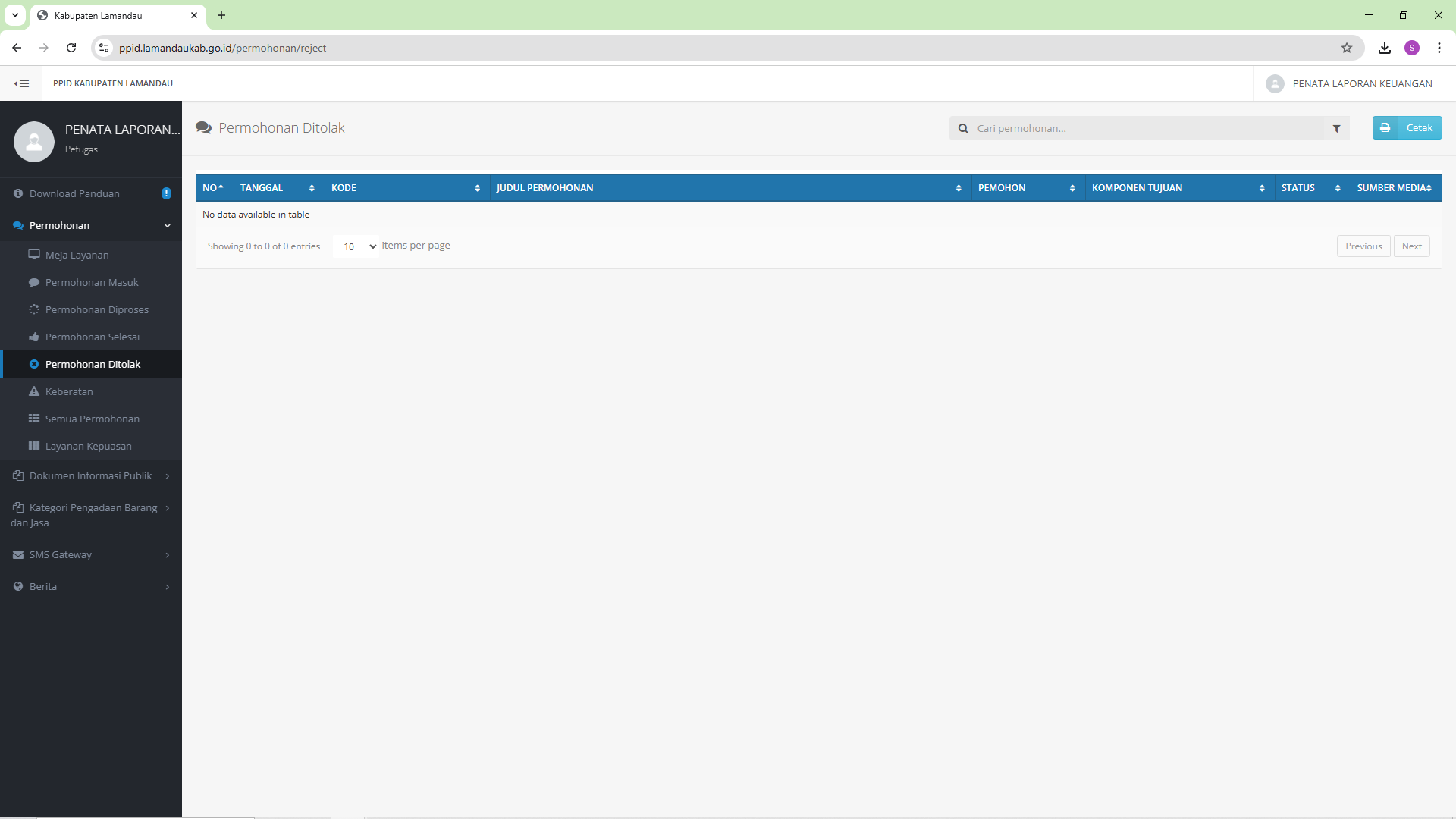The height and width of the screenshot is (819, 1456).
Task: Expand the Dokumen Informasi Publik menu
Action: tap(91, 476)
